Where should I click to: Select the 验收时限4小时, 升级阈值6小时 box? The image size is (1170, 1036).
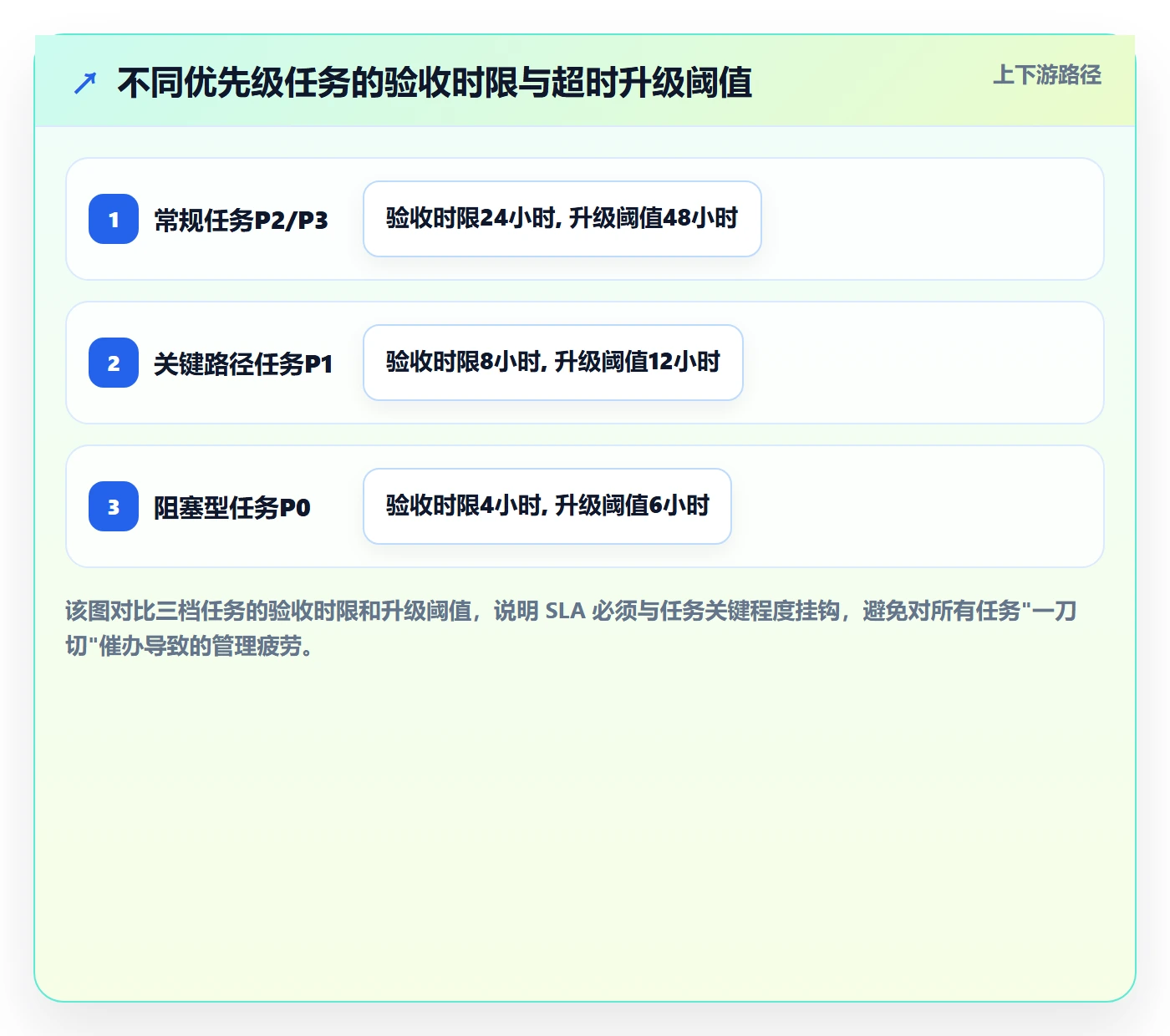point(547,506)
